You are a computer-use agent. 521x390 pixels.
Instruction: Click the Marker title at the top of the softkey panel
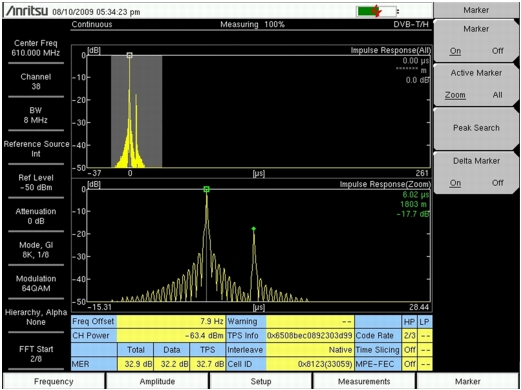476,10
